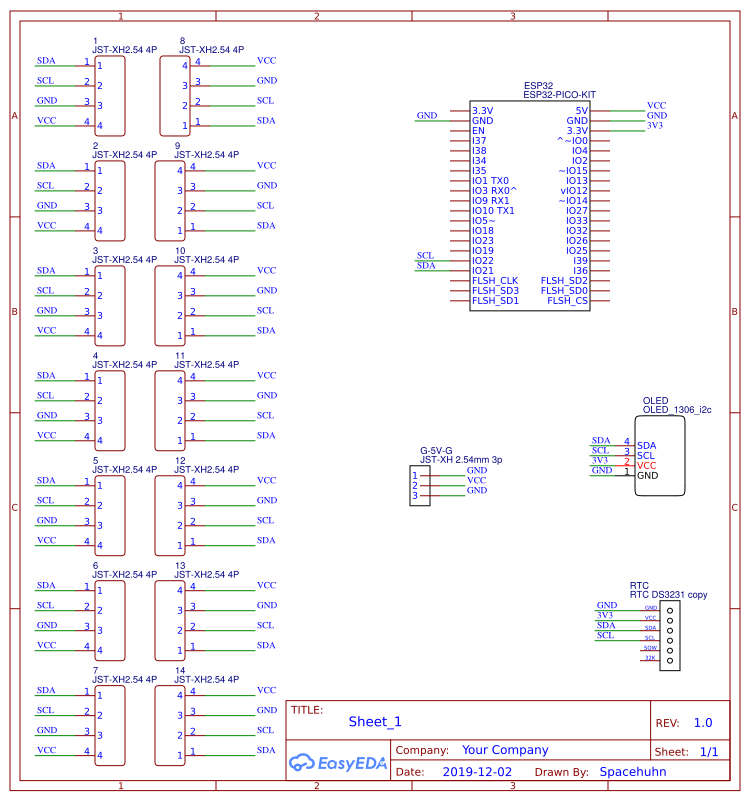
Task: Select the 3-pin G-5V-G connector body
Action: [x=420, y=486]
